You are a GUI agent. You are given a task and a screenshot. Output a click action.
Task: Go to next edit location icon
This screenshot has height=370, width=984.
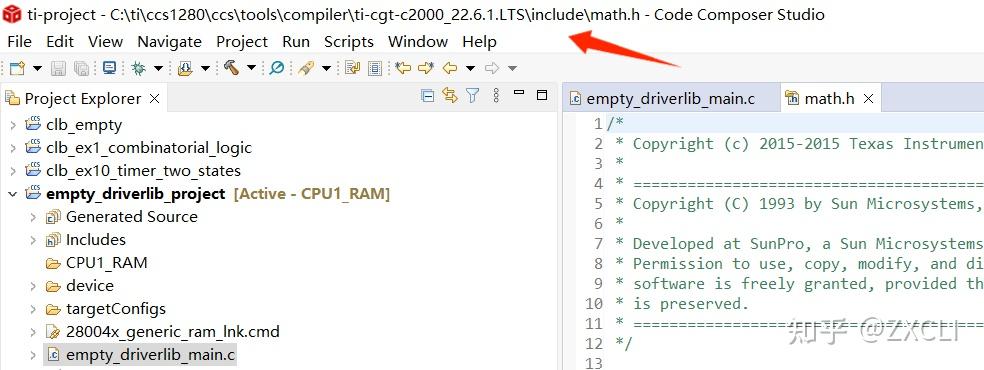[x=425, y=68]
